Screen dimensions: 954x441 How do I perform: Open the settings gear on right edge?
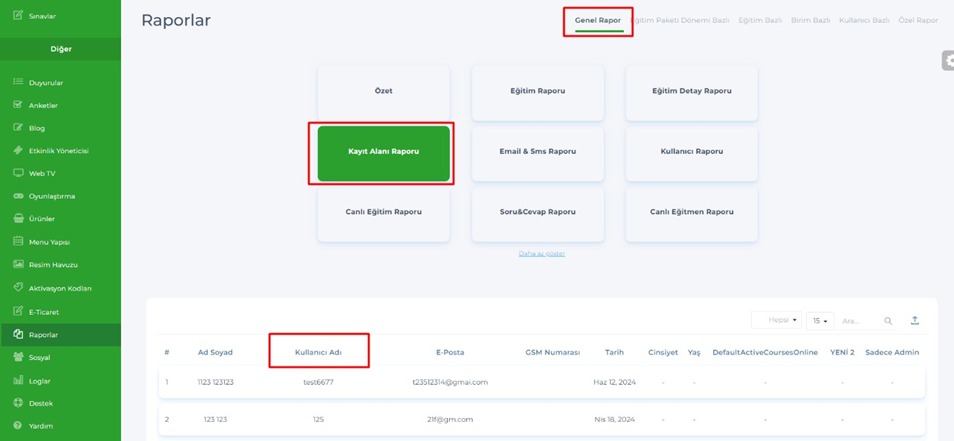pyautogui.click(x=947, y=62)
